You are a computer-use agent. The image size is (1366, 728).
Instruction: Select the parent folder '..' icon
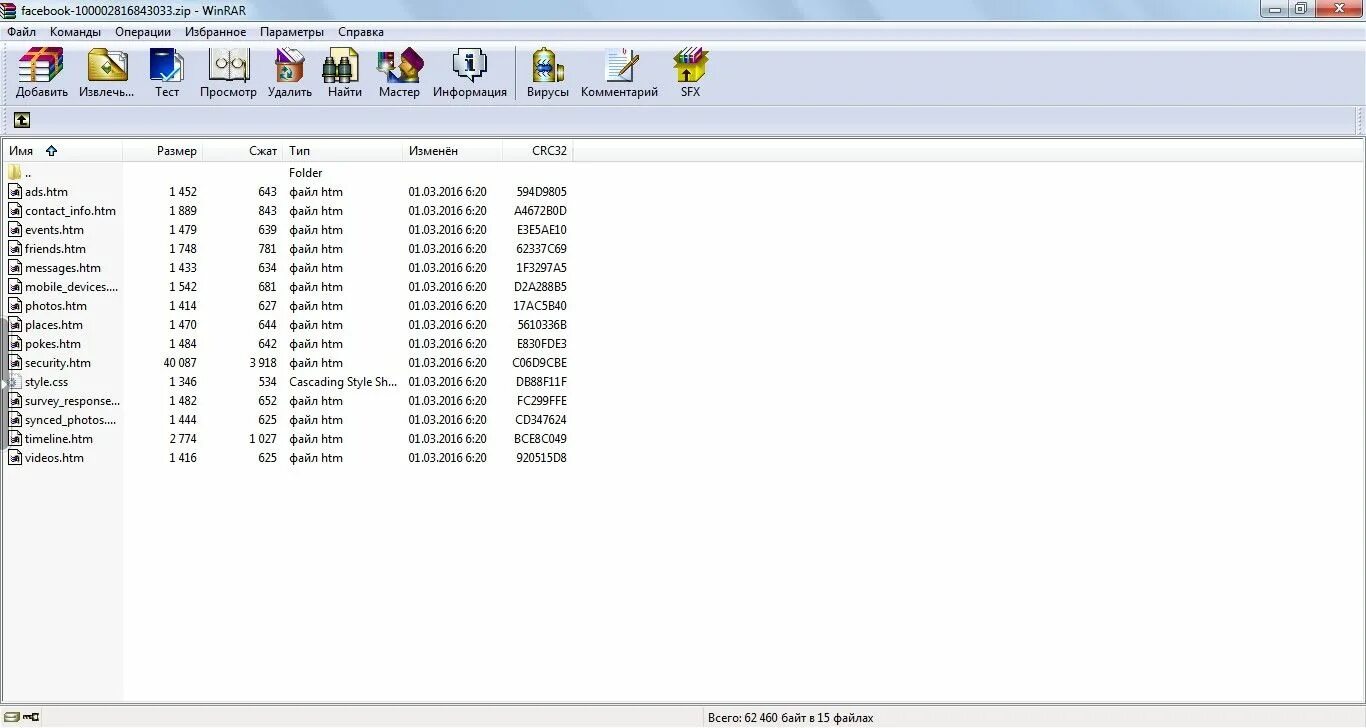point(15,173)
